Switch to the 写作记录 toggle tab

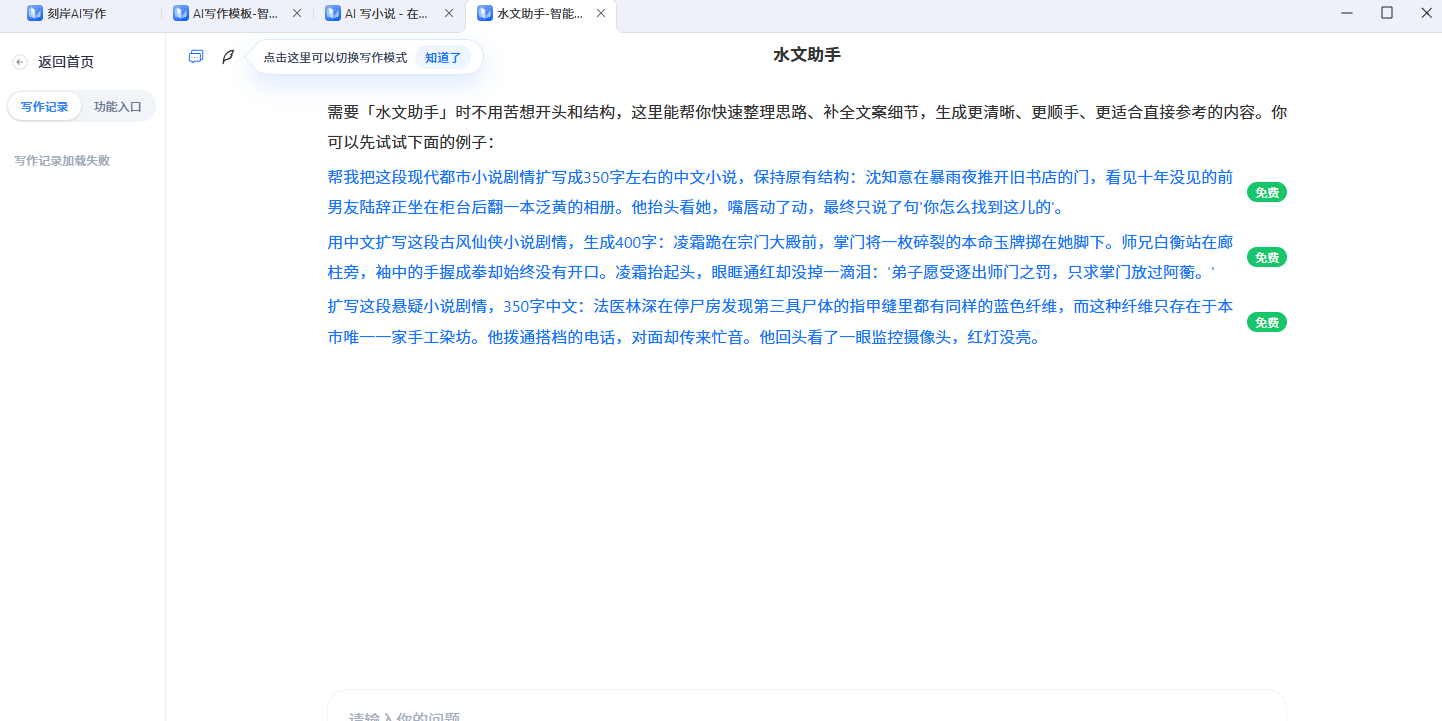(45, 106)
